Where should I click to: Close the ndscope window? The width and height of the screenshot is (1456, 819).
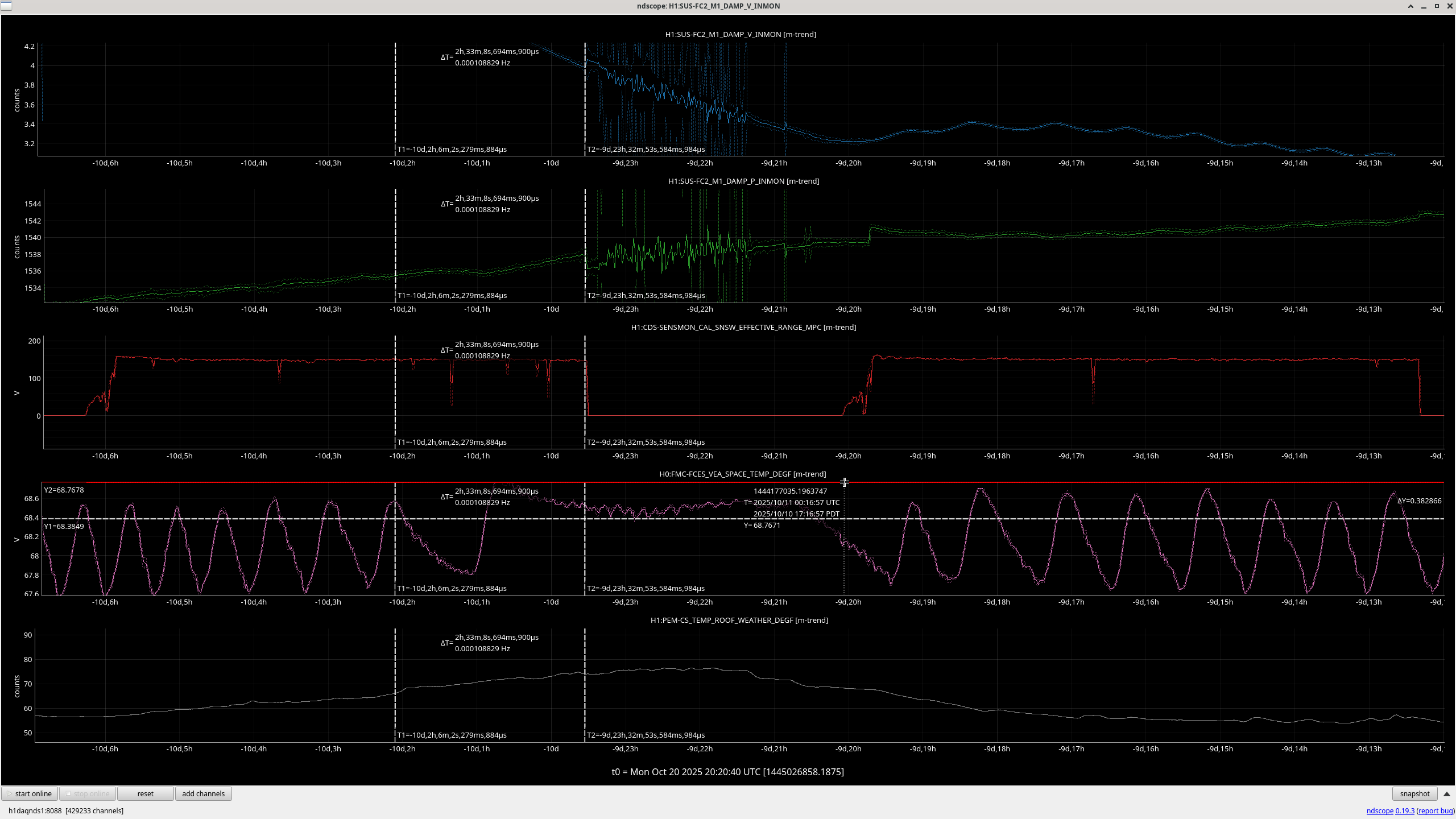pos(1450,6)
